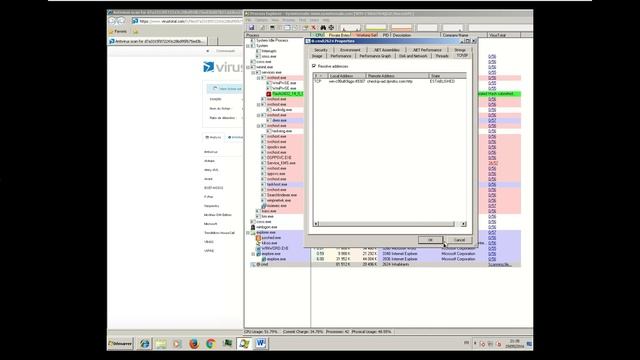640x360 pixels.
Task: Click the red X Kill Process icon
Action: (x=313, y=27)
